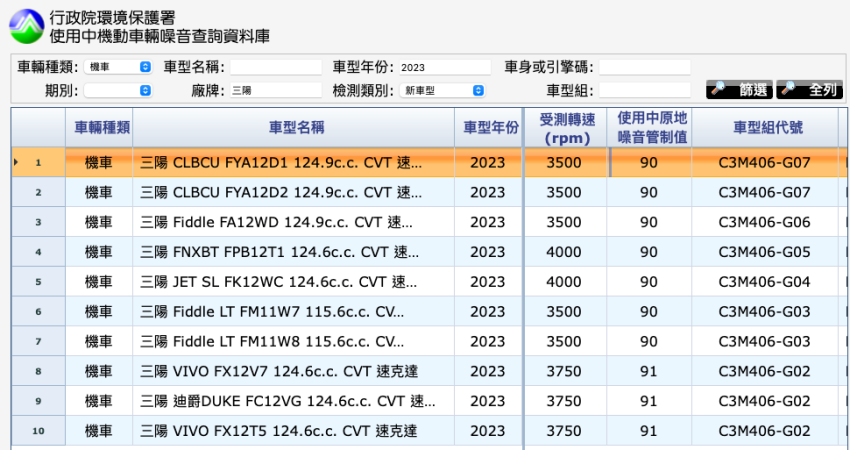Click rpm value 4000 in JET SL row
The height and width of the screenshot is (450, 850).
point(564,281)
